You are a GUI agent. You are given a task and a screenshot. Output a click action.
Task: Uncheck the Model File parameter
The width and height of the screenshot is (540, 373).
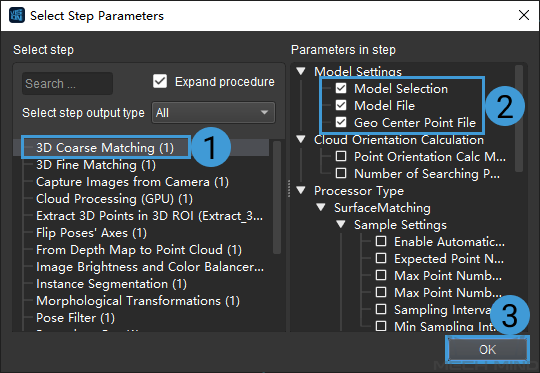tap(341, 105)
